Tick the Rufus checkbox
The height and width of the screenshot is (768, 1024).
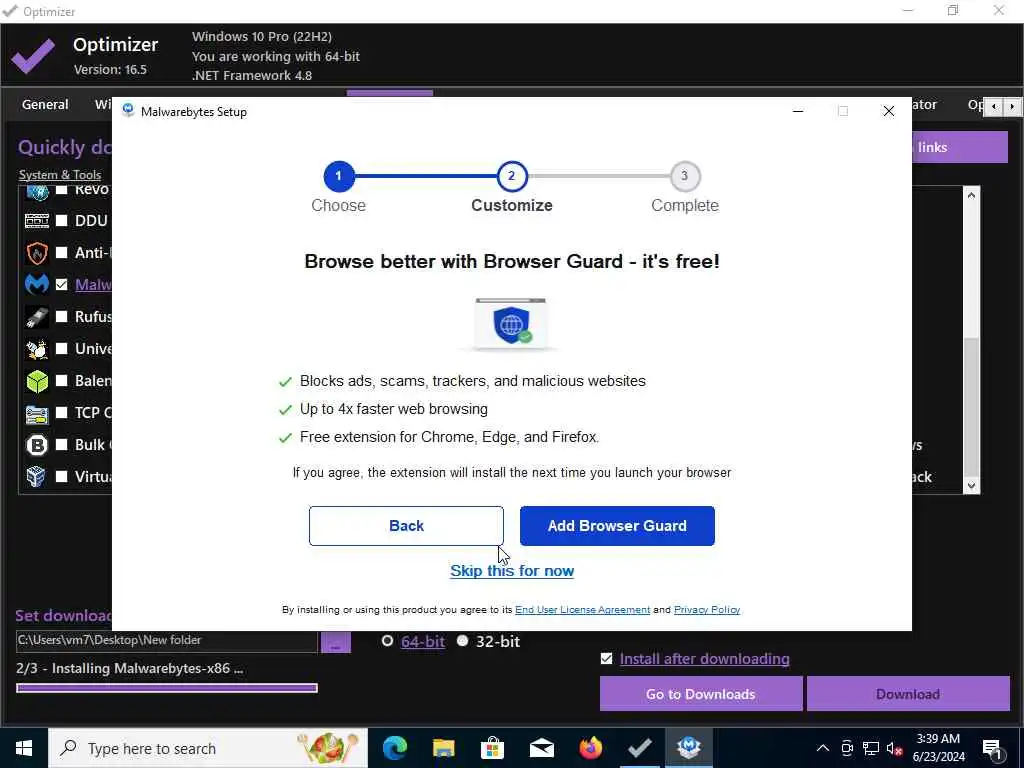61,317
